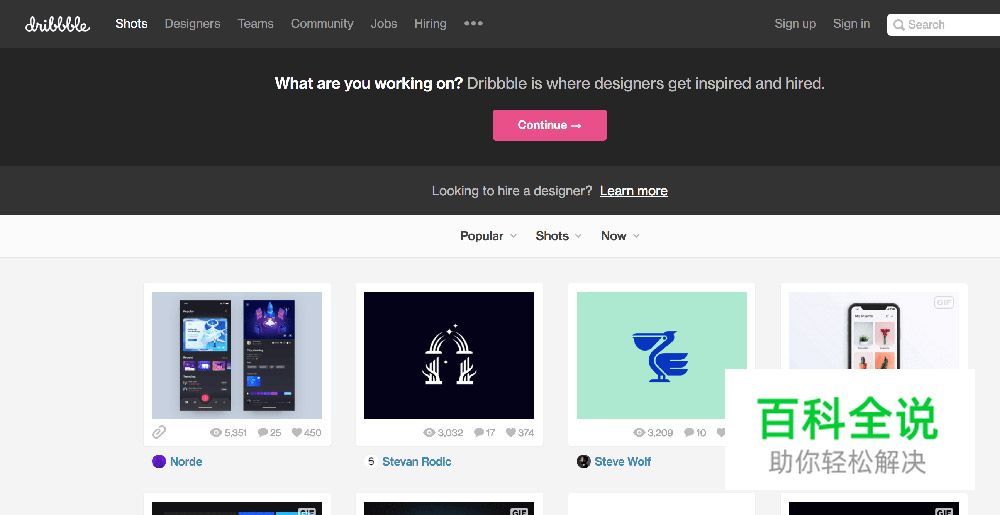This screenshot has height=515, width=1000.
Task: Click the attachment paperclip icon on Norde's shot
Action: [159, 432]
